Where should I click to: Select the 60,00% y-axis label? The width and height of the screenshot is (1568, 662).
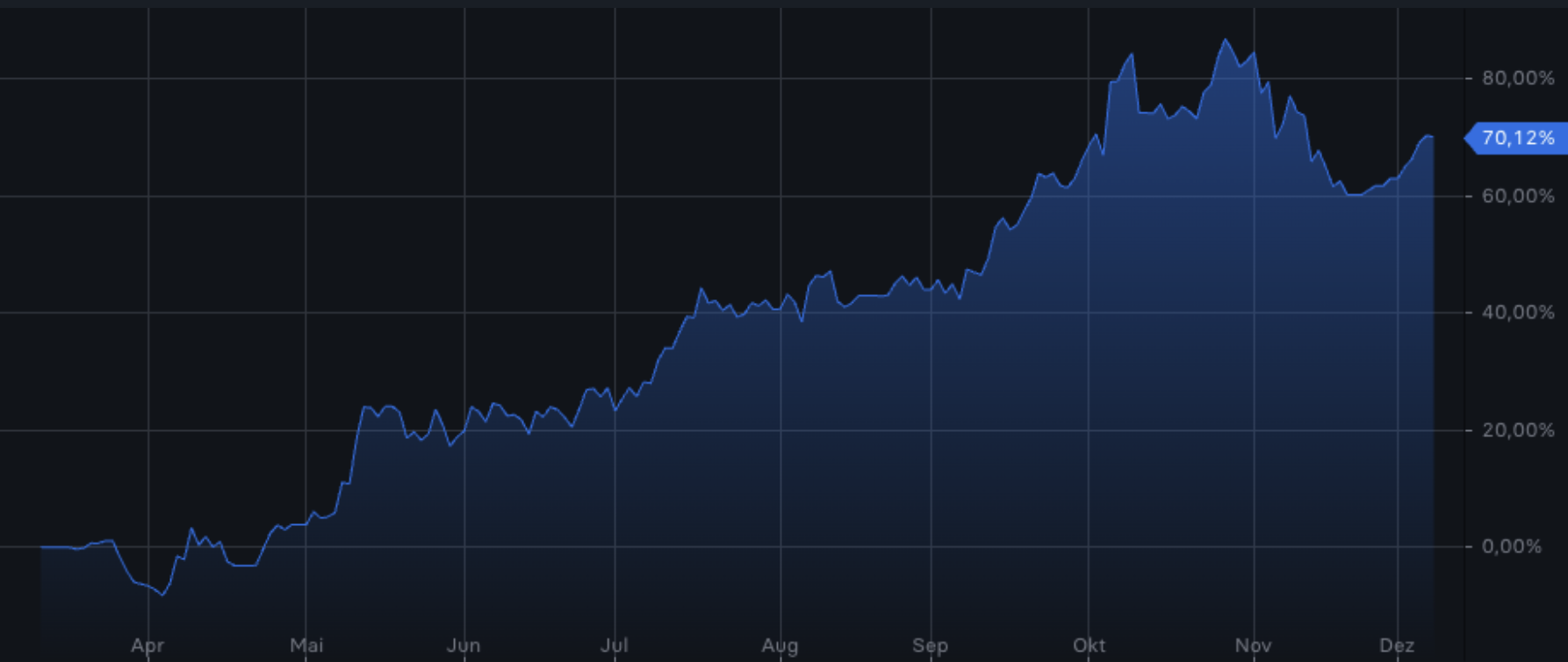click(x=1518, y=196)
